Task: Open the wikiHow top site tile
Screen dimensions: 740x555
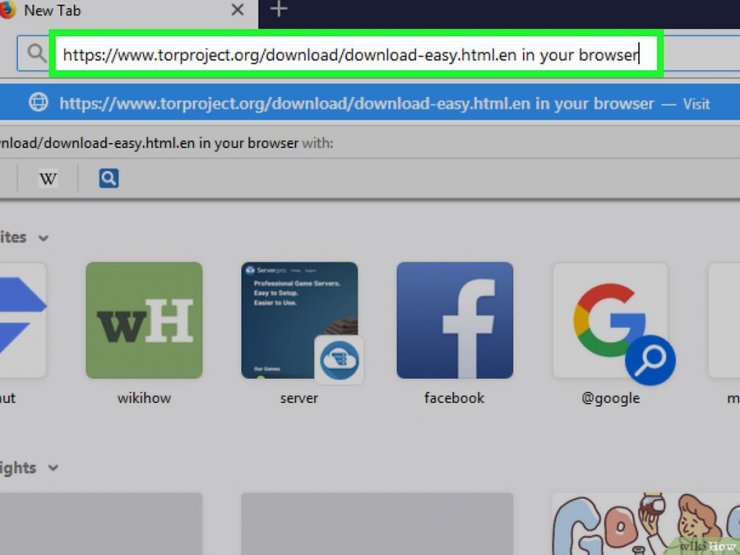Action: [144, 320]
